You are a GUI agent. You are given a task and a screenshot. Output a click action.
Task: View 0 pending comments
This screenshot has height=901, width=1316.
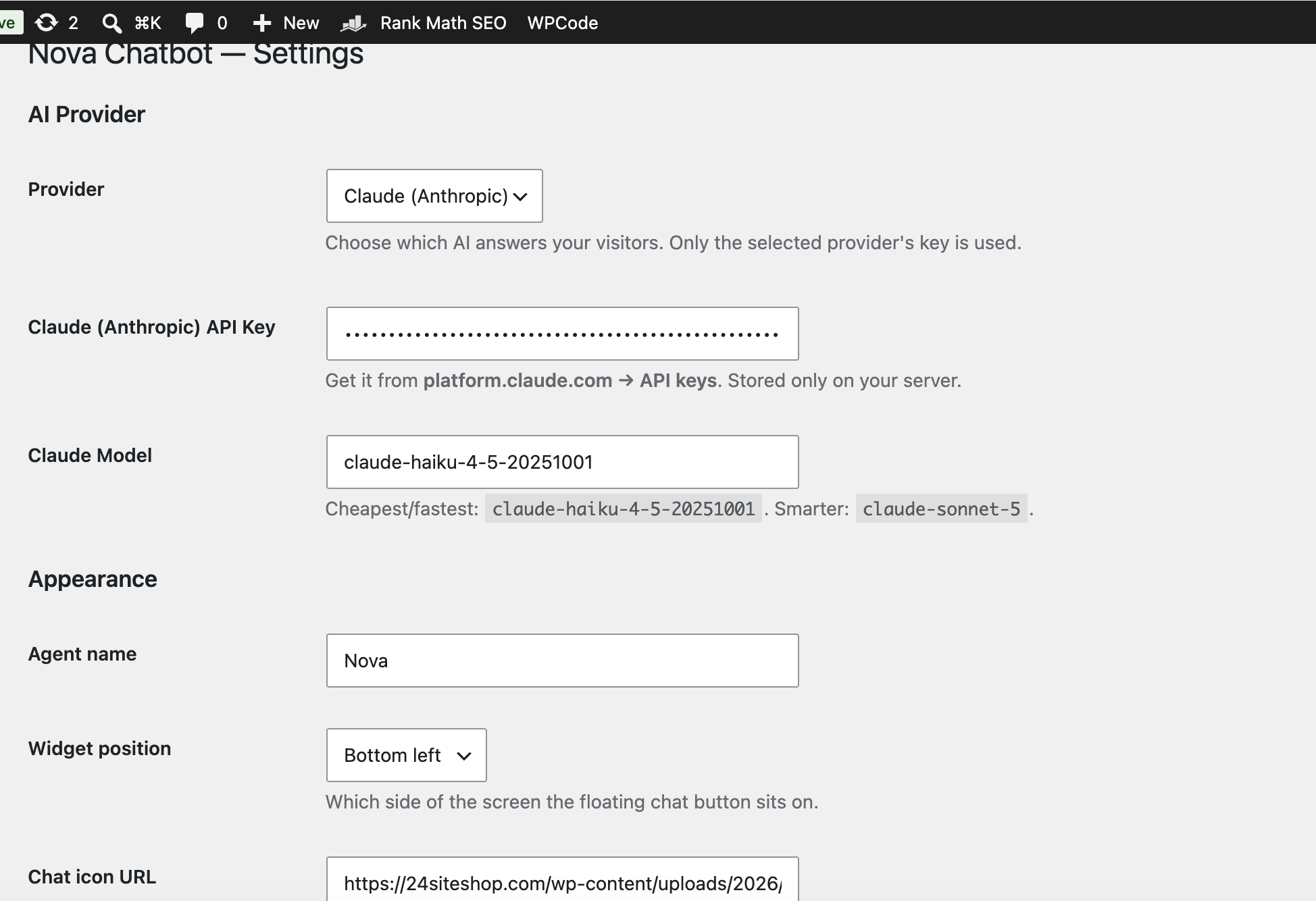222,23
